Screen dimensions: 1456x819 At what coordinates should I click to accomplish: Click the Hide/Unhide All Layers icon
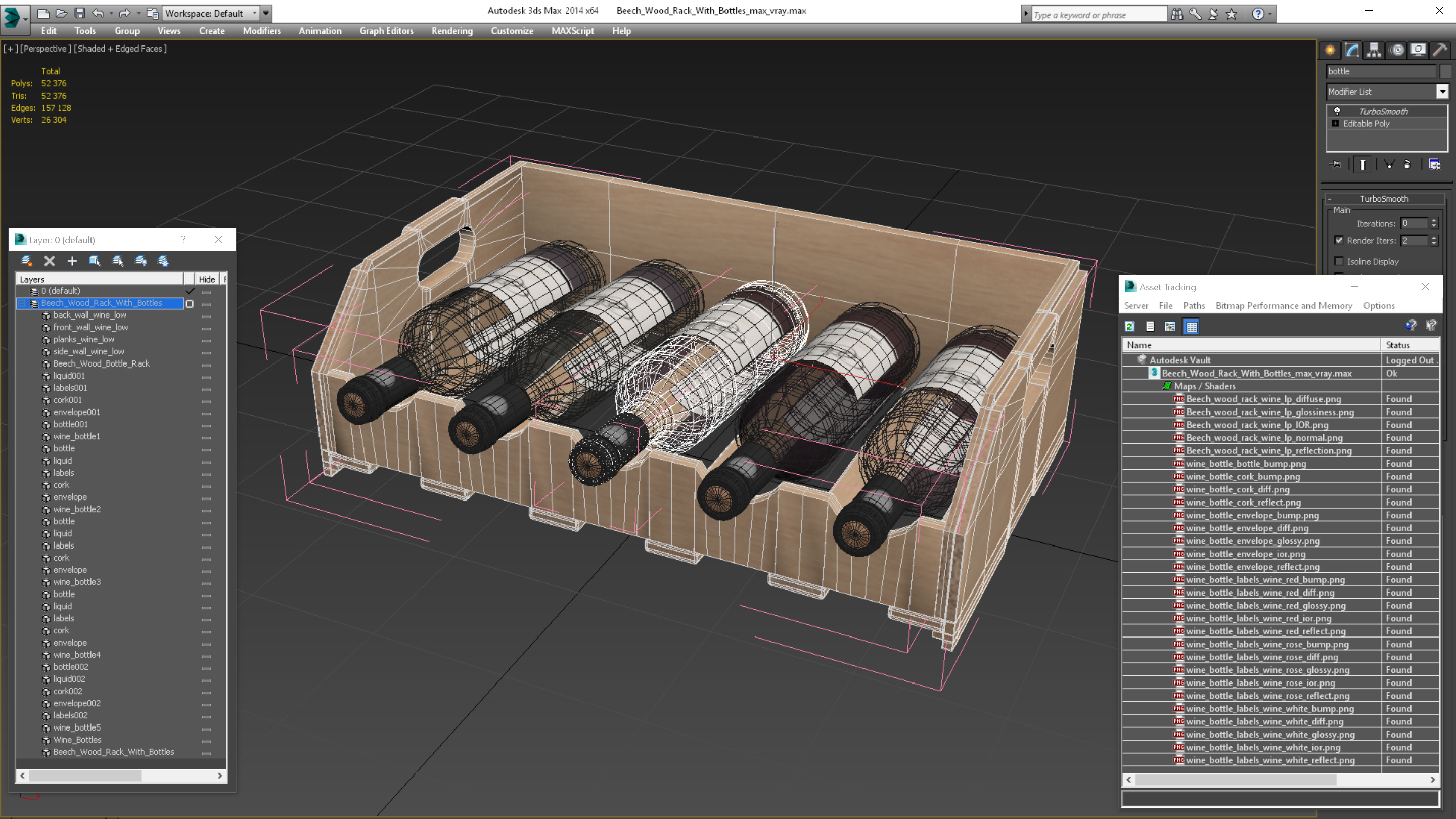141,261
